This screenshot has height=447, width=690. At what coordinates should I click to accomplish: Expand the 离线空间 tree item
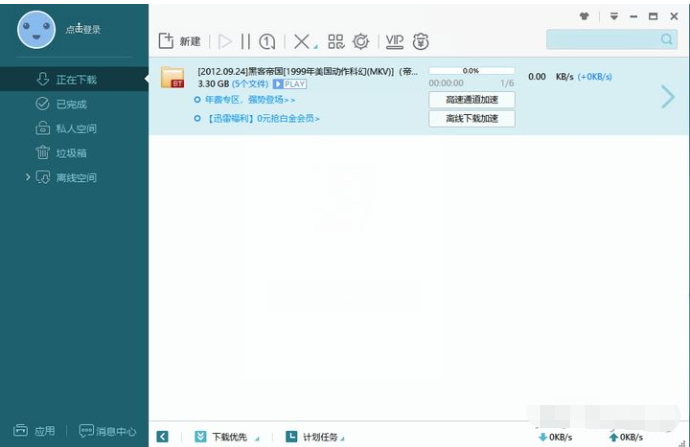(x=28, y=177)
